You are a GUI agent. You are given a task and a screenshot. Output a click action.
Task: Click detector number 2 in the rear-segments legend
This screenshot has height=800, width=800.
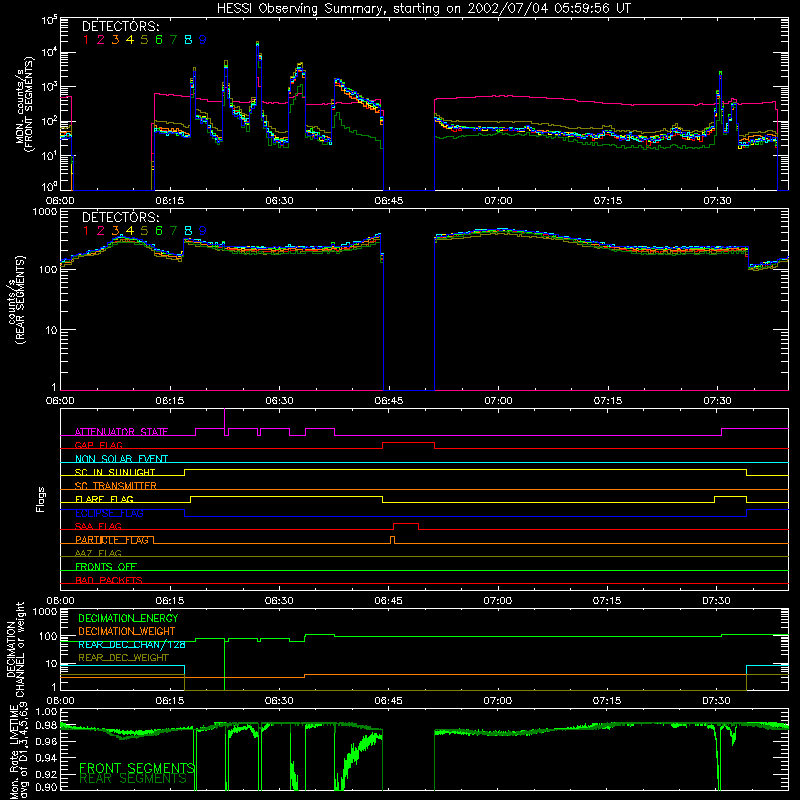(x=101, y=231)
